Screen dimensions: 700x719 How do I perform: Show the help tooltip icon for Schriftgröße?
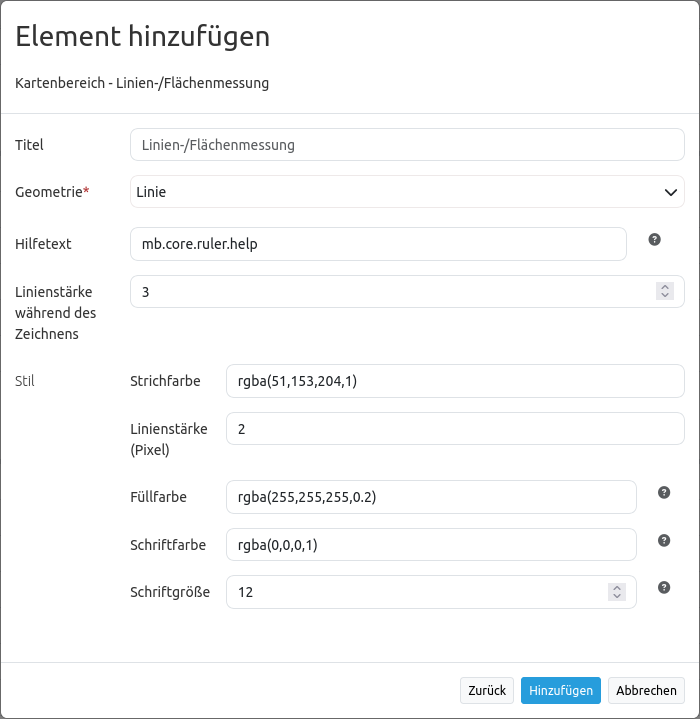pyautogui.click(x=663, y=588)
